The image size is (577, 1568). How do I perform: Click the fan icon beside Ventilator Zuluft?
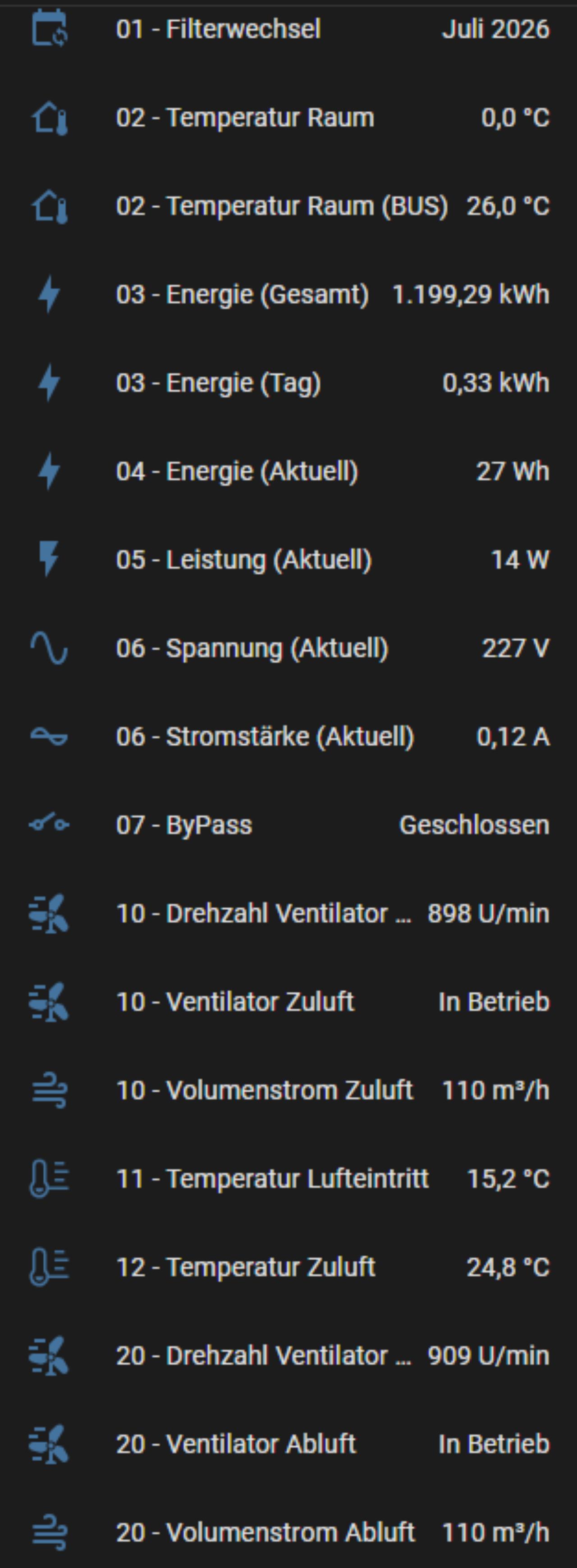pyautogui.click(x=49, y=1002)
